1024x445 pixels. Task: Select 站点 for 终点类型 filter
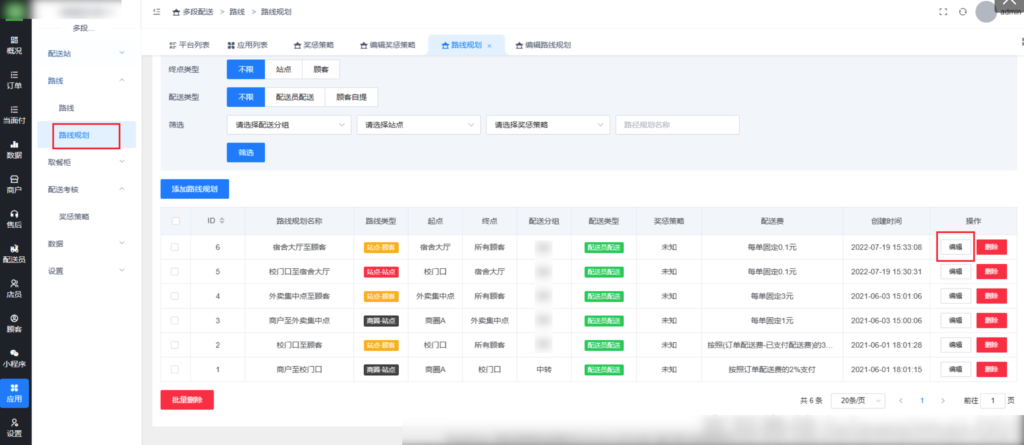click(x=283, y=69)
